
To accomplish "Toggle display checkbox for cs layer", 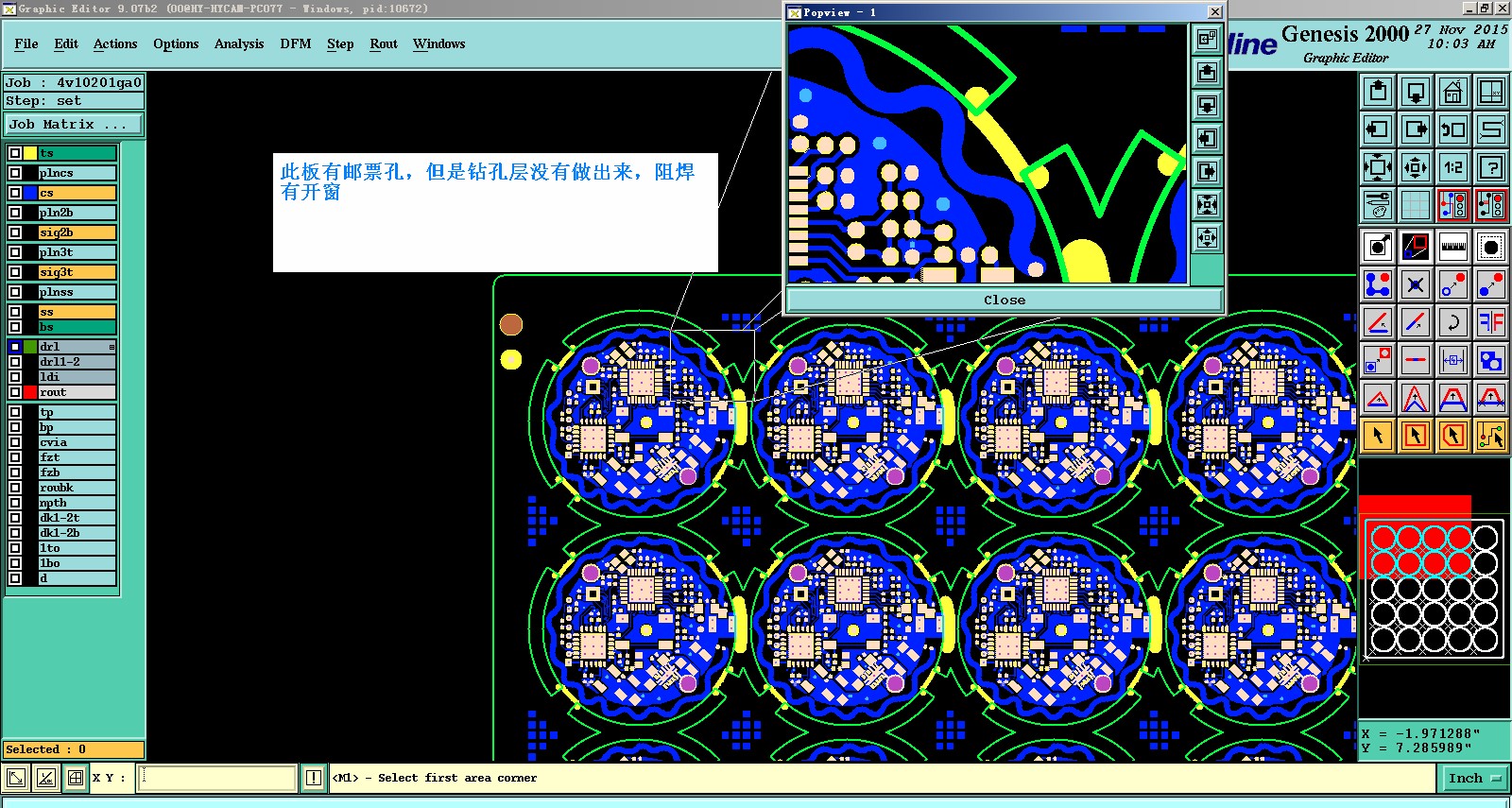I will 15,193.
